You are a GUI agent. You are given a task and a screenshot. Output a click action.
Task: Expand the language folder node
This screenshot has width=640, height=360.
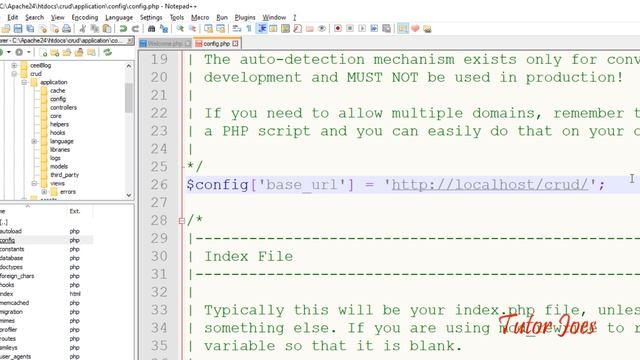(34, 141)
